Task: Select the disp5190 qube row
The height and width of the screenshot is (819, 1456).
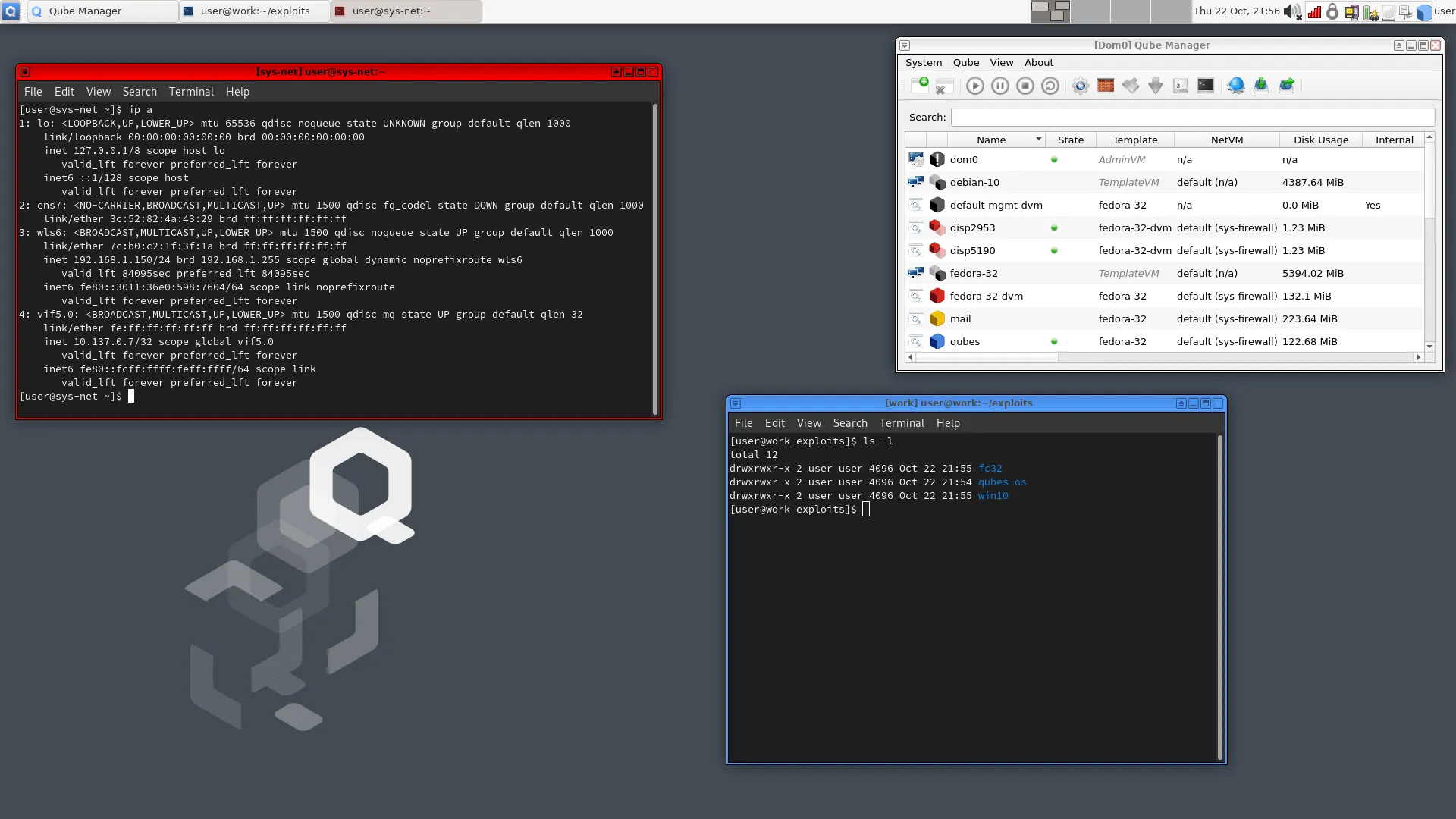Action: (x=1164, y=250)
